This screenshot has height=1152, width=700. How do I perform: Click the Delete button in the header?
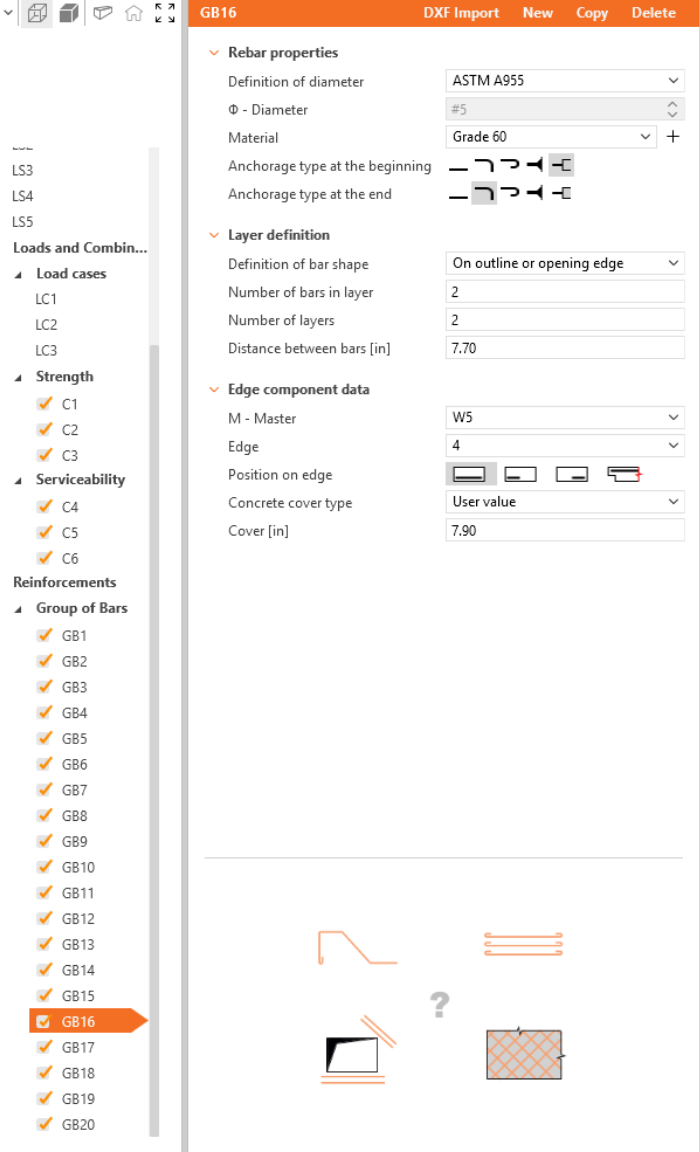pyautogui.click(x=653, y=13)
